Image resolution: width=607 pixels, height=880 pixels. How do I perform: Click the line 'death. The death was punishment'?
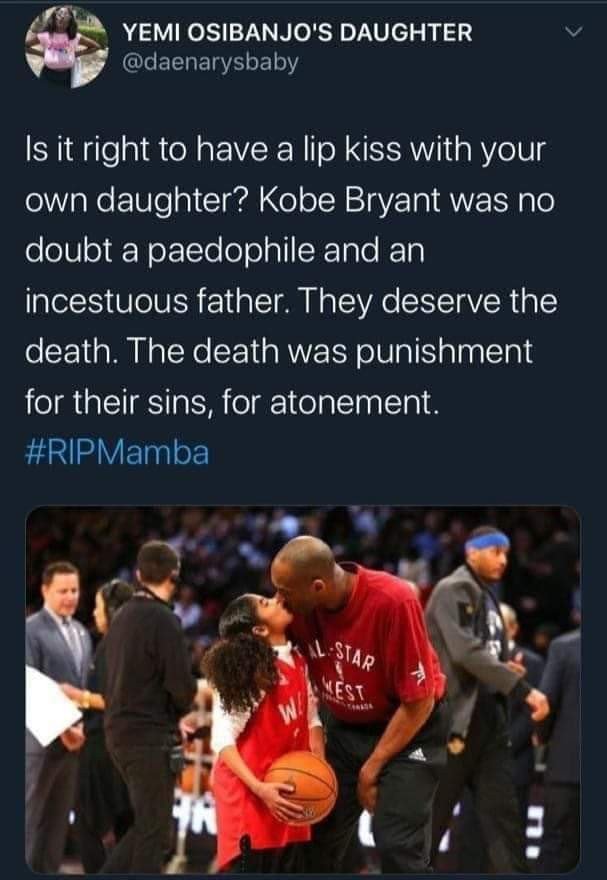pyautogui.click(x=279, y=351)
